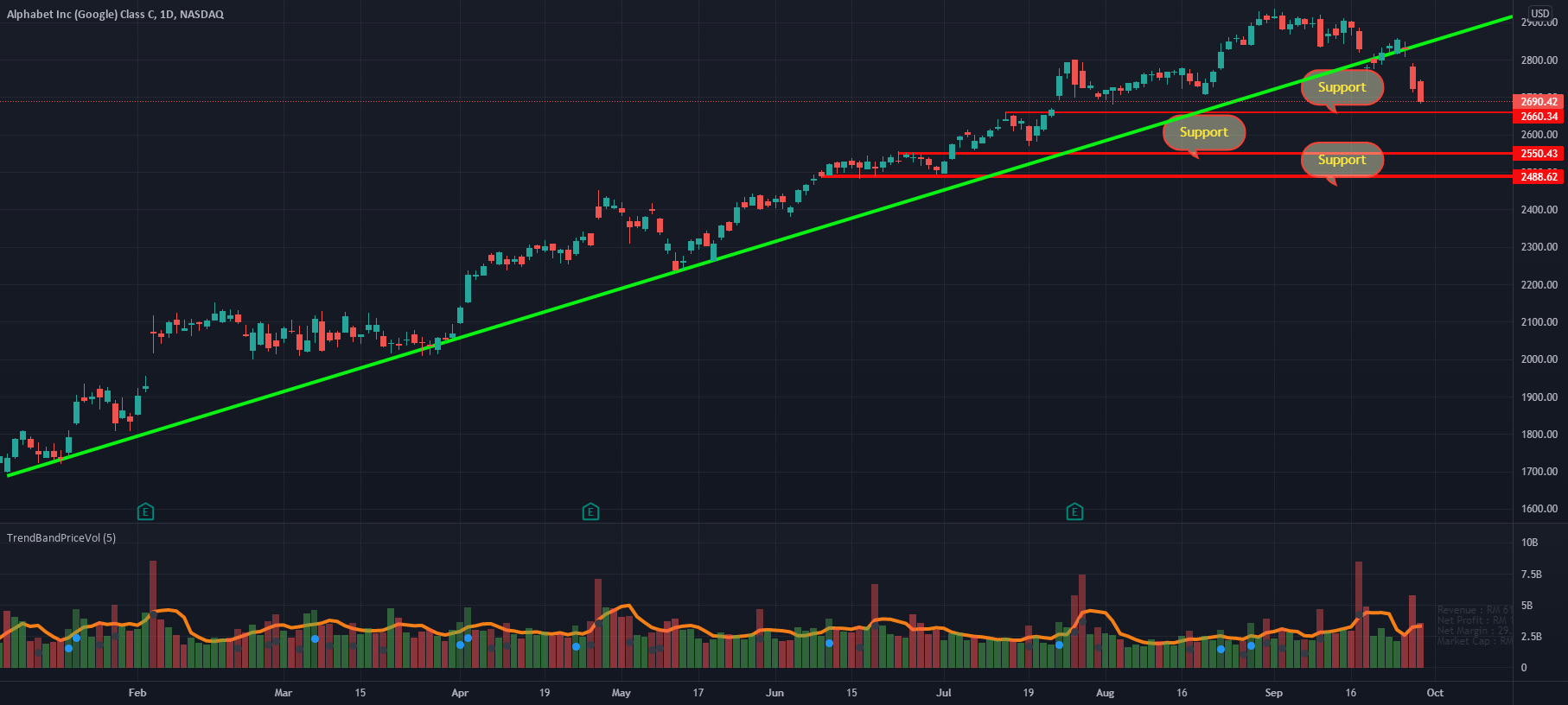Select the lowest Support callout near 2500
The width and height of the screenshot is (1568, 705).
click(1342, 161)
